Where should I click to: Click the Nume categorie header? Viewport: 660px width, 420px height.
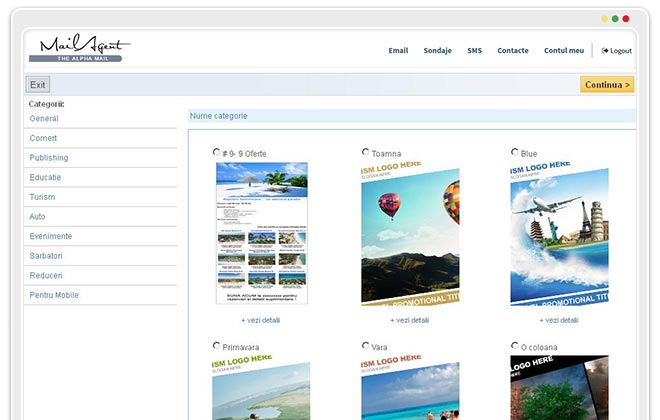[x=412, y=116]
